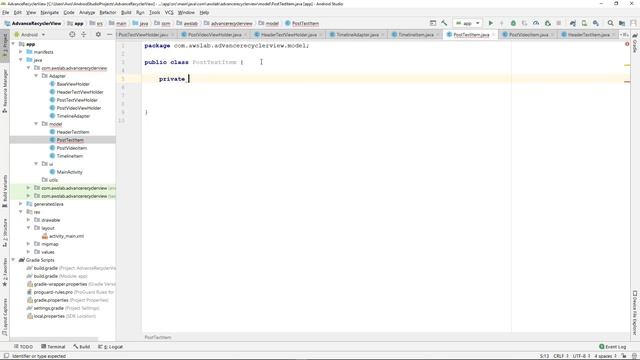
Task: Open the app run configuration dropdown
Action: tap(467, 23)
